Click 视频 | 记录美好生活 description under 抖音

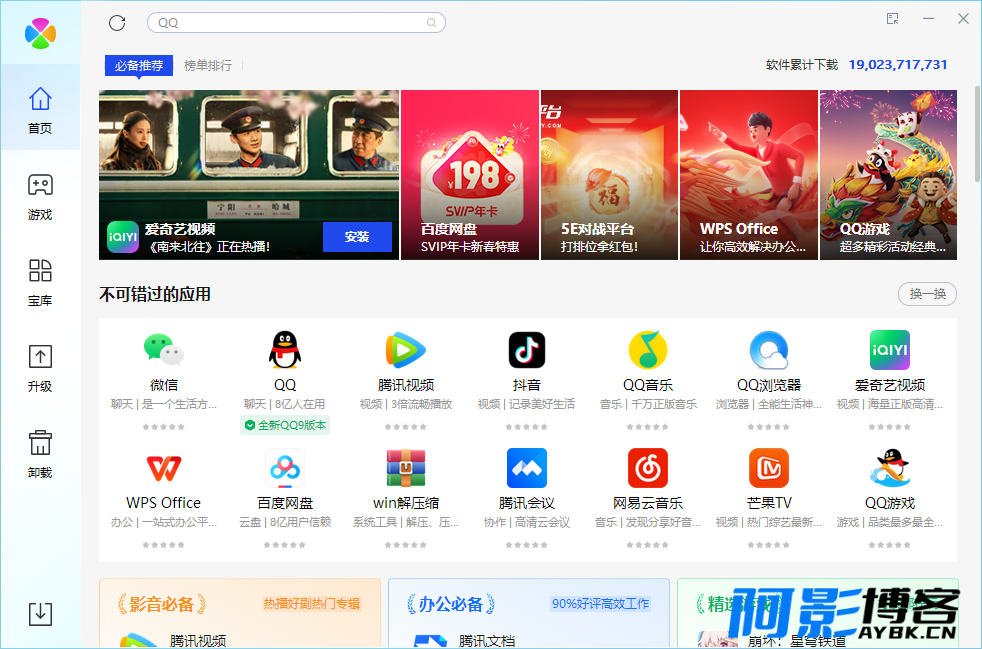pyautogui.click(x=527, y=404)
